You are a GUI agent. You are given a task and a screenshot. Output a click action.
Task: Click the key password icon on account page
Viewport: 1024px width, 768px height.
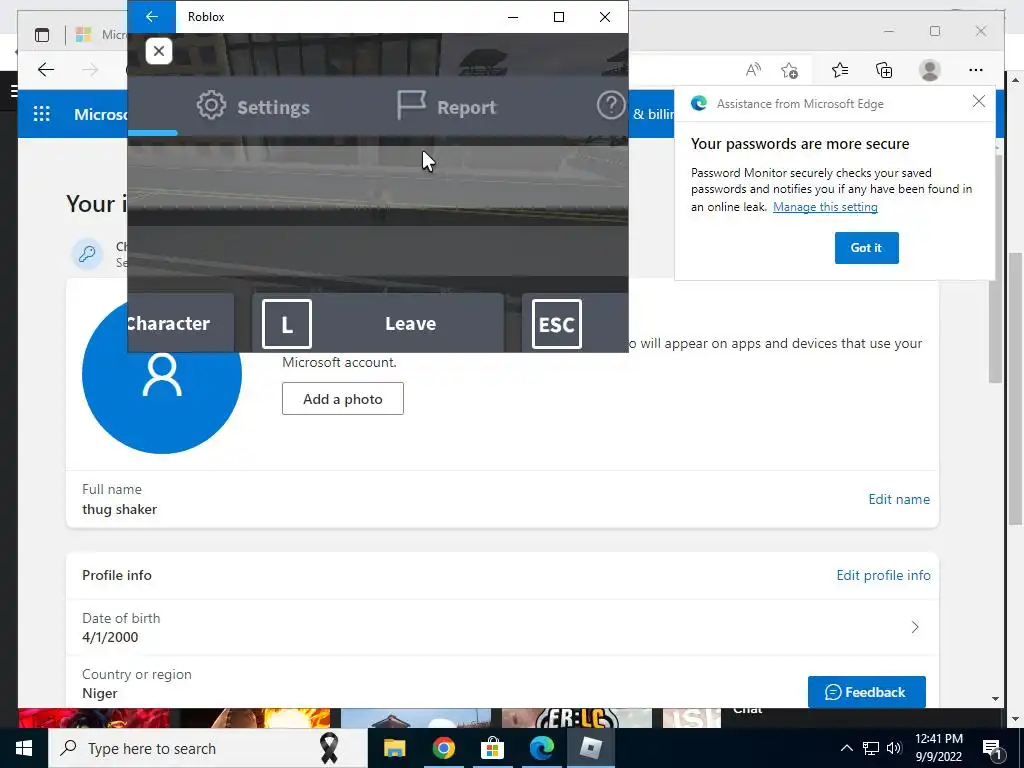coord(87,253)
